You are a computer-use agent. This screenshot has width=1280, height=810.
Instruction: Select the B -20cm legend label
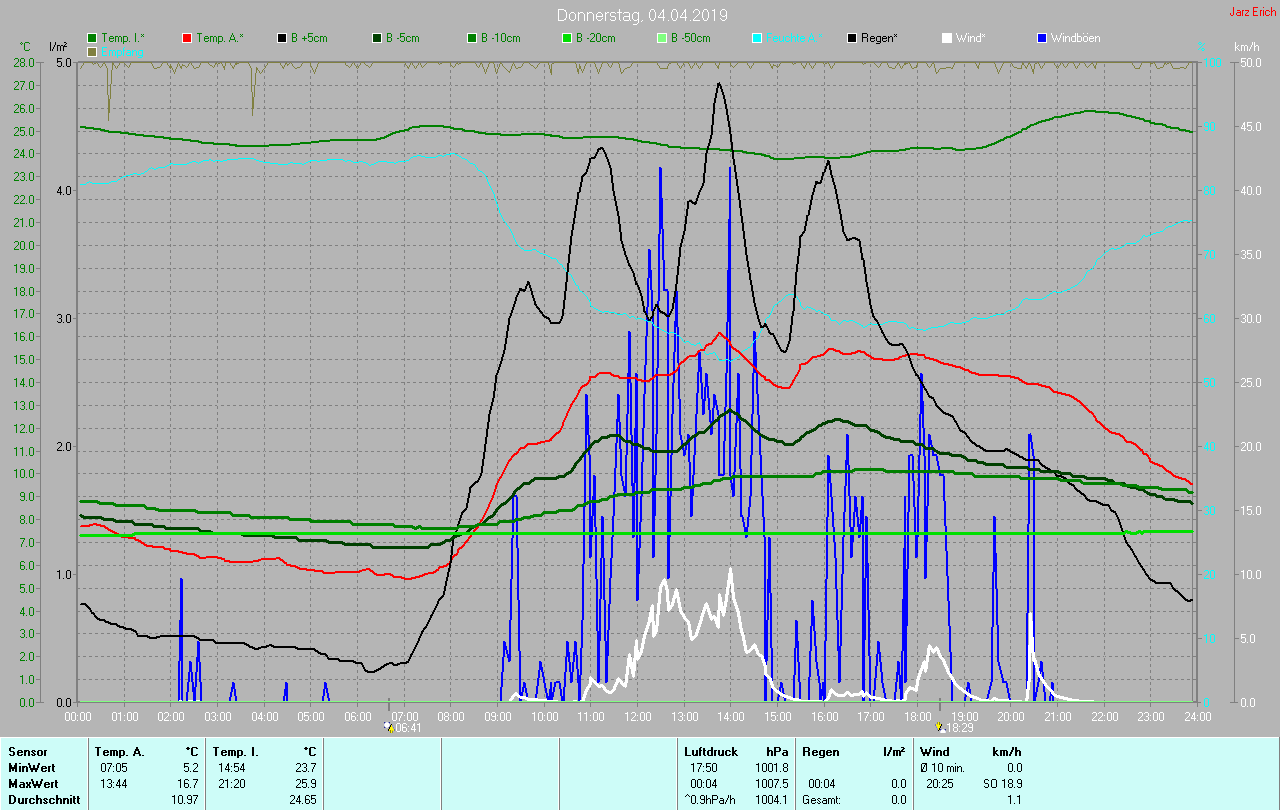tap(595, 38)
